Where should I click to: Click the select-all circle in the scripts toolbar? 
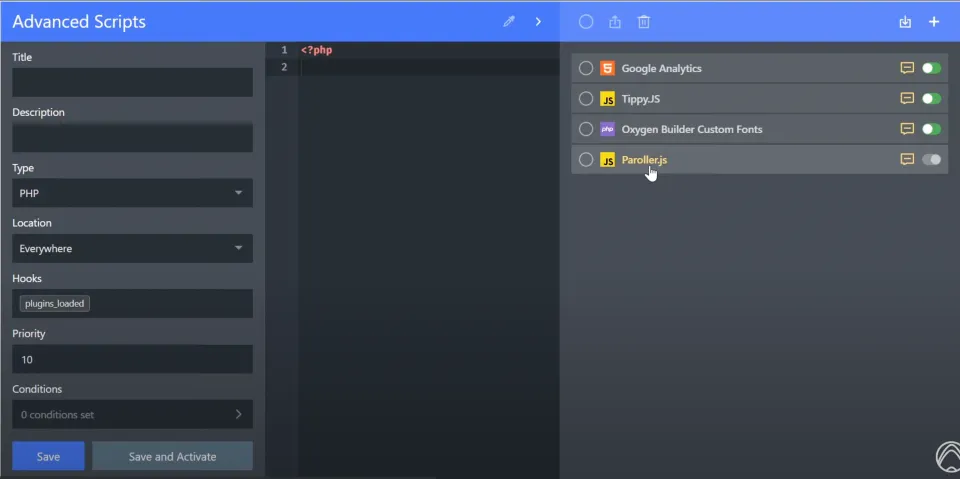586,21
